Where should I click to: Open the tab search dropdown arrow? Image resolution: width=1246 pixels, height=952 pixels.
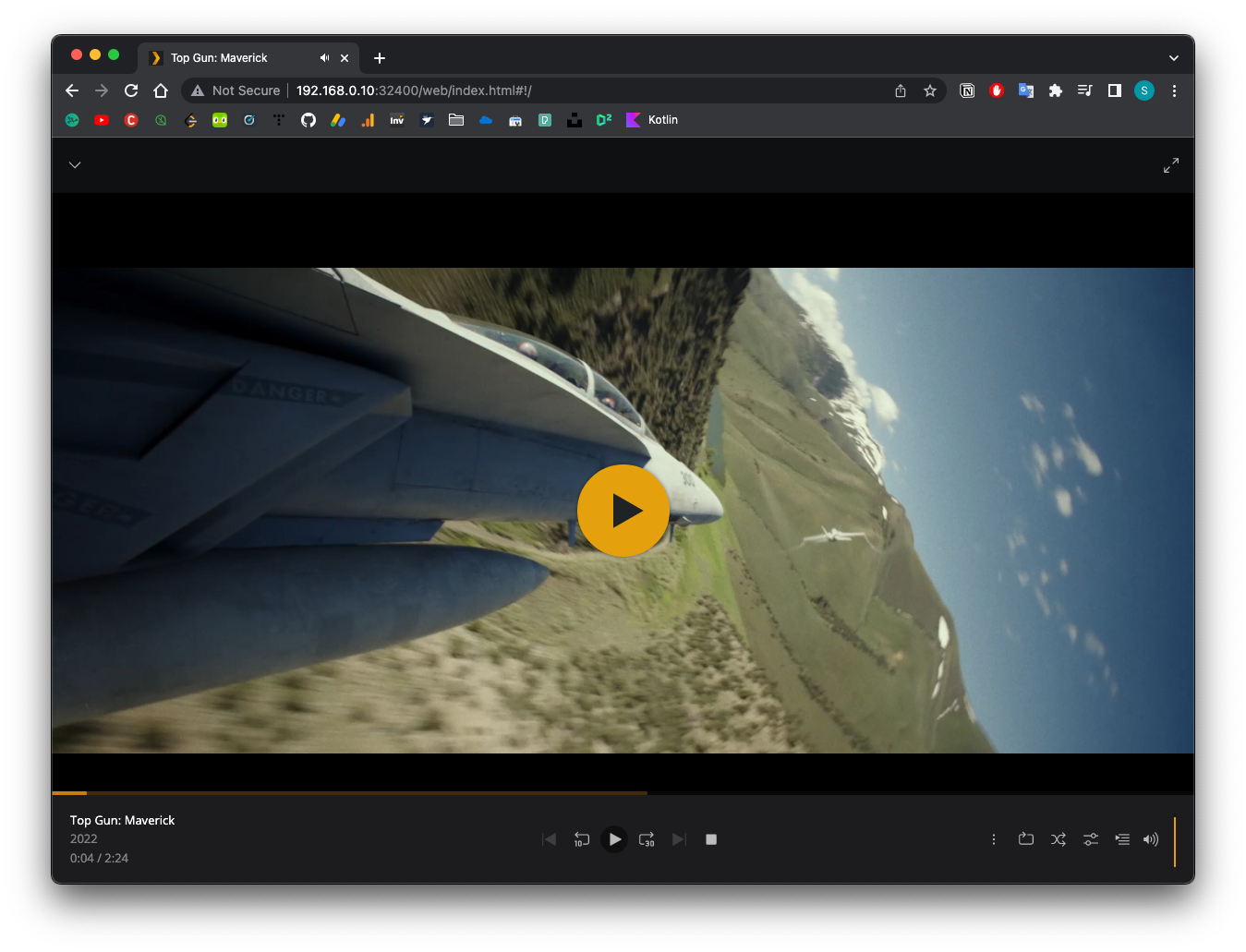click(x=1174, y=58)
